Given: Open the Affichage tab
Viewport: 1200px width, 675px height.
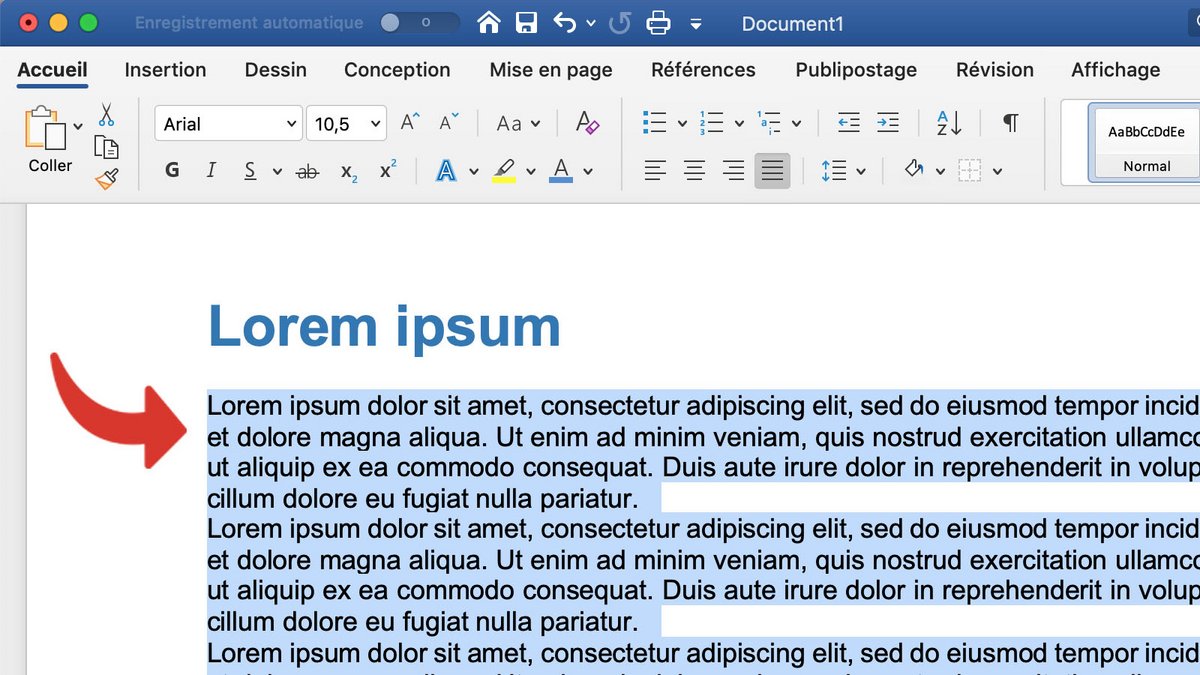Looking at the screenshot, I should (x=1116, y=70).
